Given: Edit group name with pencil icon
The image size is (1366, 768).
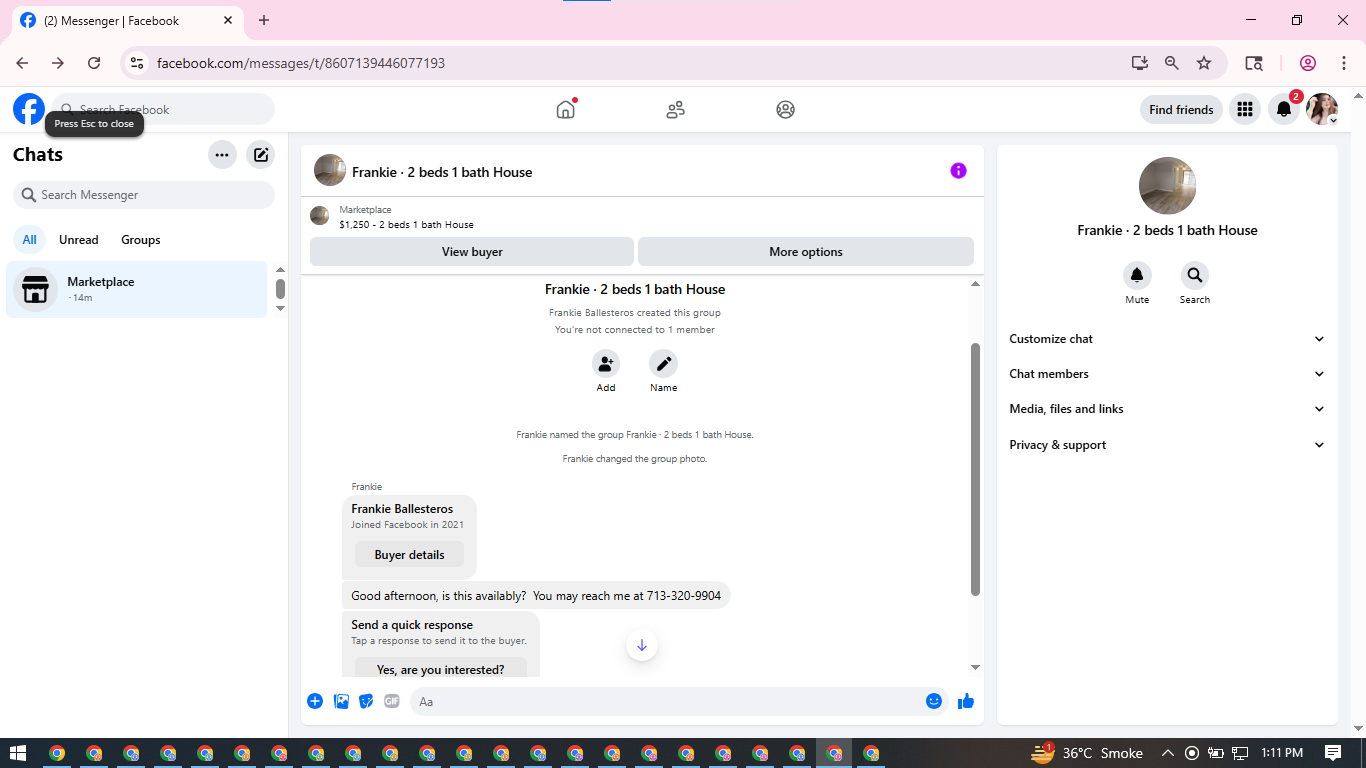Looking at the screenshot, I should [x=663, y=364].
